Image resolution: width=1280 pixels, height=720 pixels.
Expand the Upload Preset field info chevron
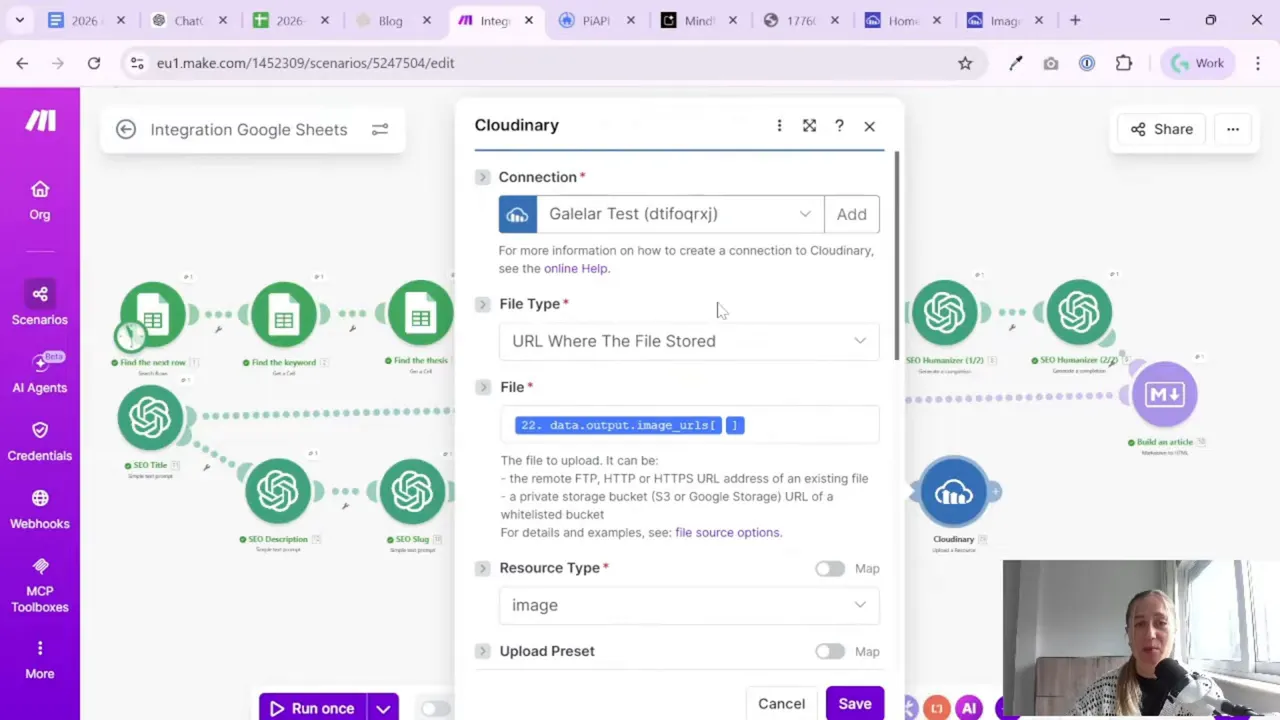point(483,651)
